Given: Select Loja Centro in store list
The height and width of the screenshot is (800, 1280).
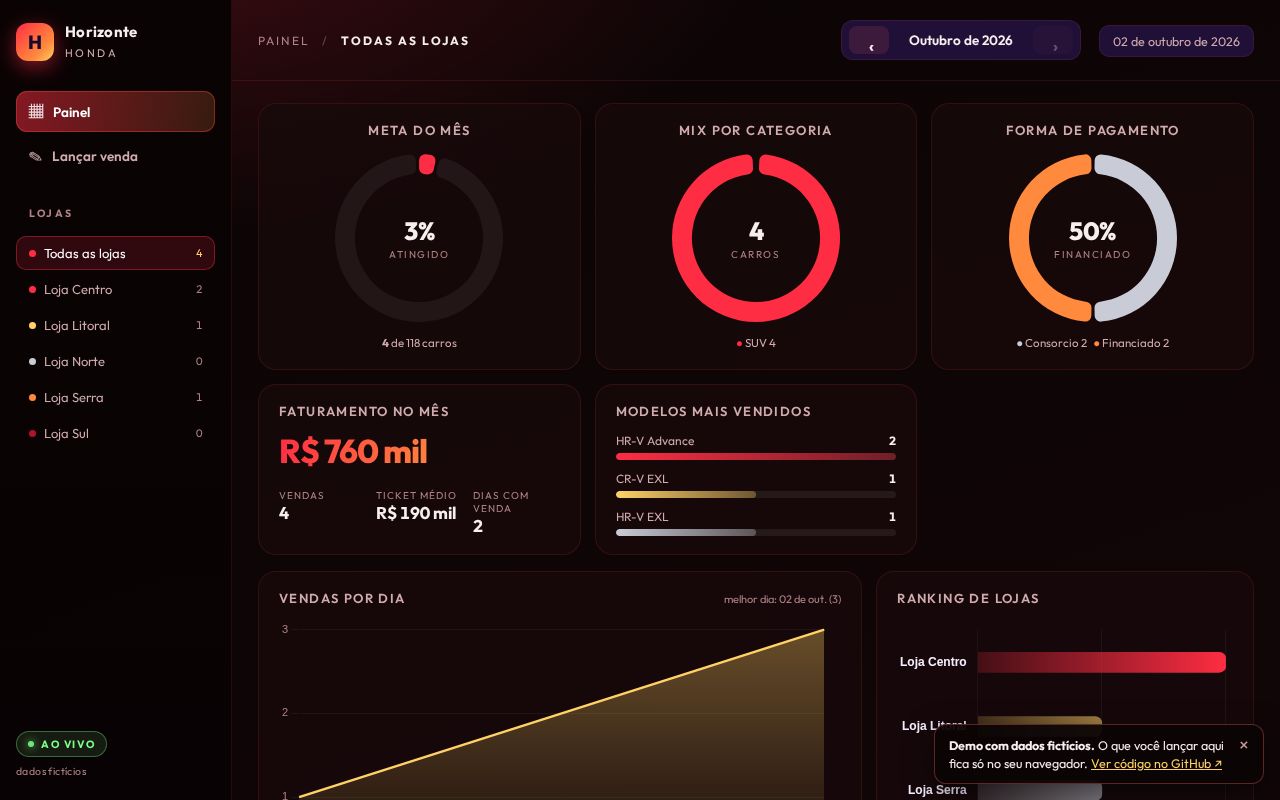Looking at the screenshot, I should pos(115,289).
